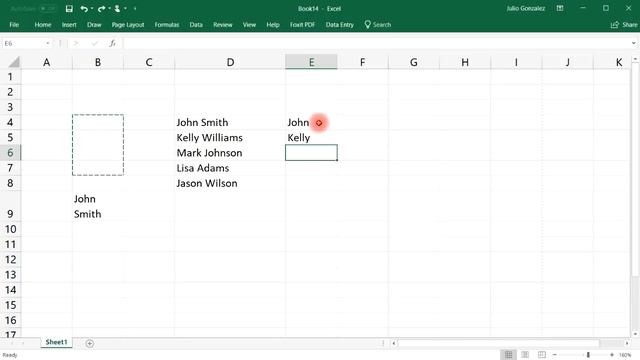The width and height of the screenshot is (640, 360).
Task: Open the Data Entry ribbon tab
Action: tap(340, 24)
